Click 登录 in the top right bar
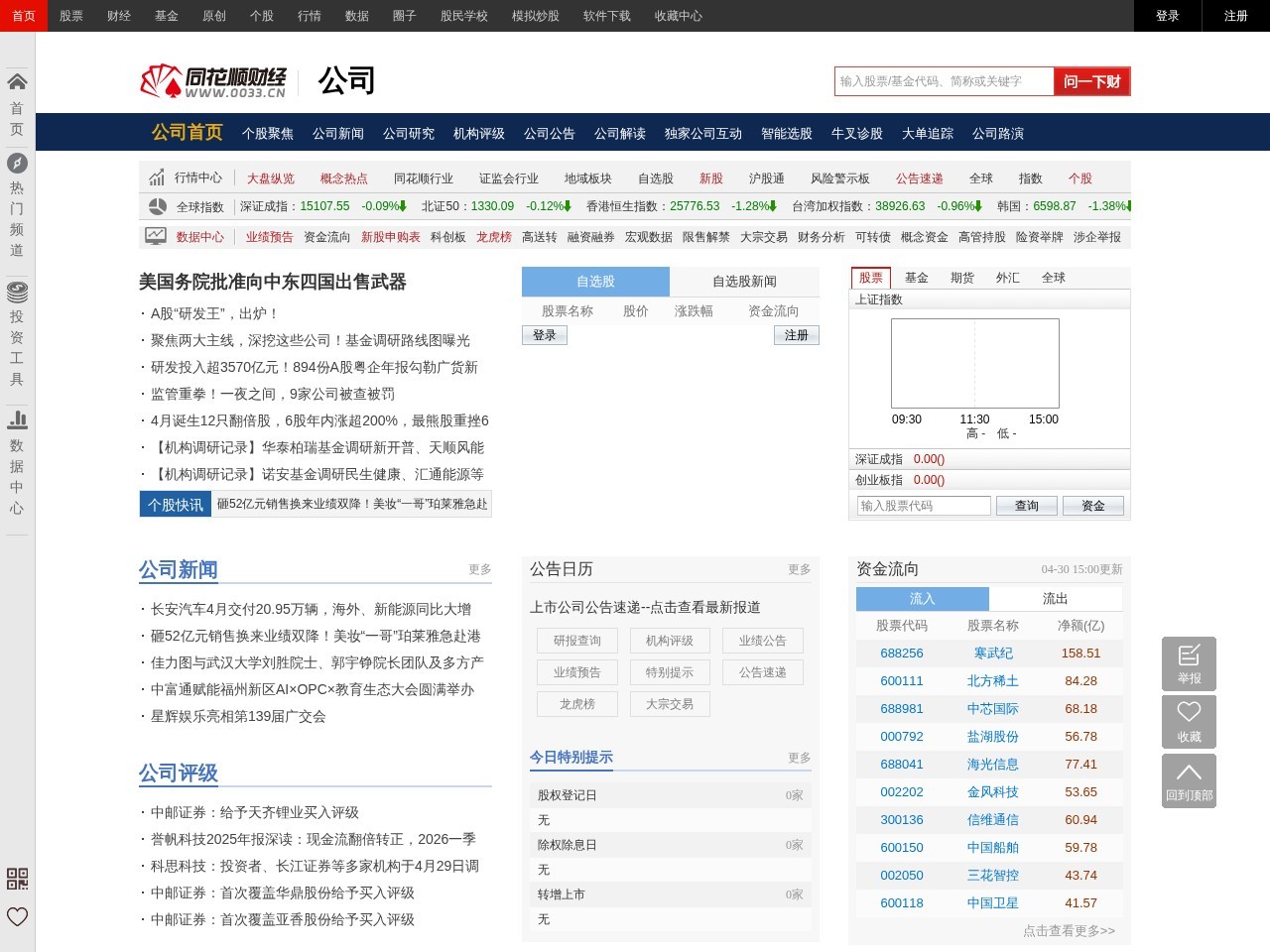 (x=1168, y=16)
